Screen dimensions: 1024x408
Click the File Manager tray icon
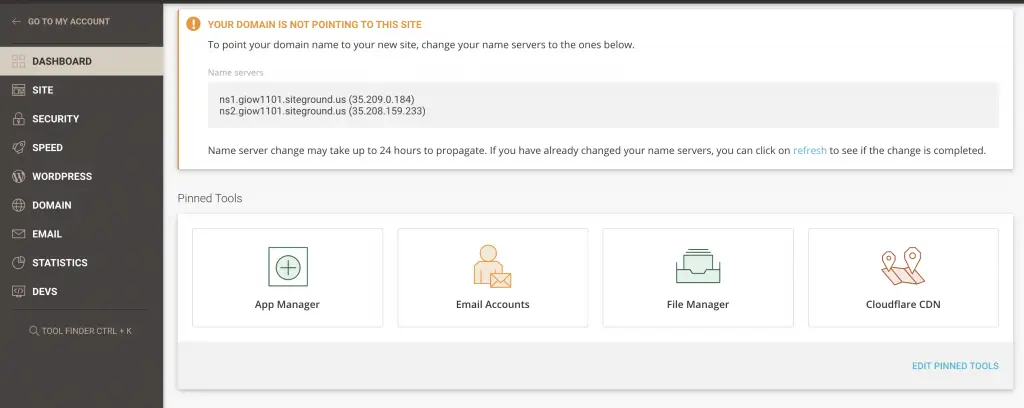pos(697,266)
